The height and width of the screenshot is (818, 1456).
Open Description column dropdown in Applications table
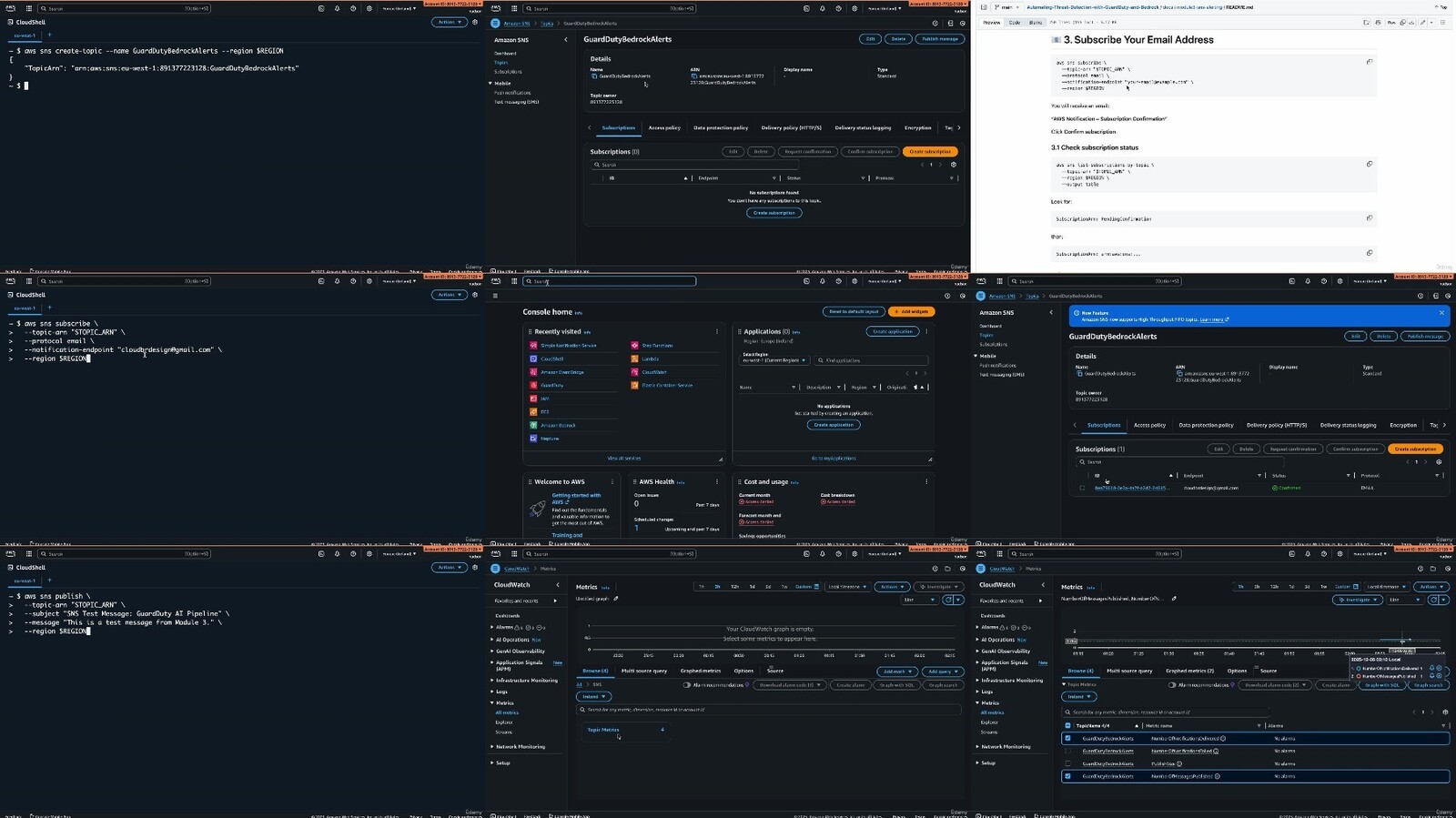click(838, 388)
